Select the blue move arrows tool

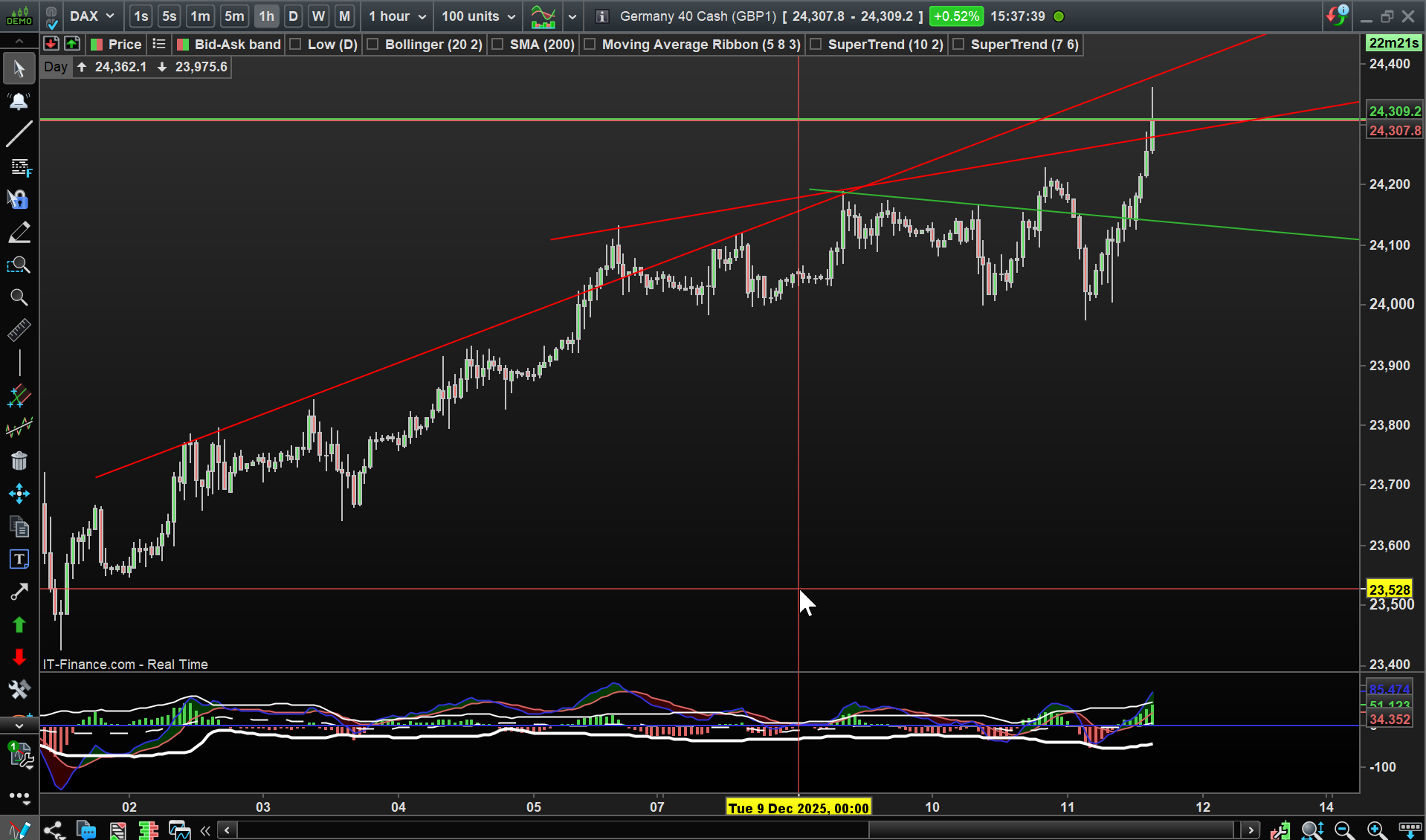[x=19, y=494]
